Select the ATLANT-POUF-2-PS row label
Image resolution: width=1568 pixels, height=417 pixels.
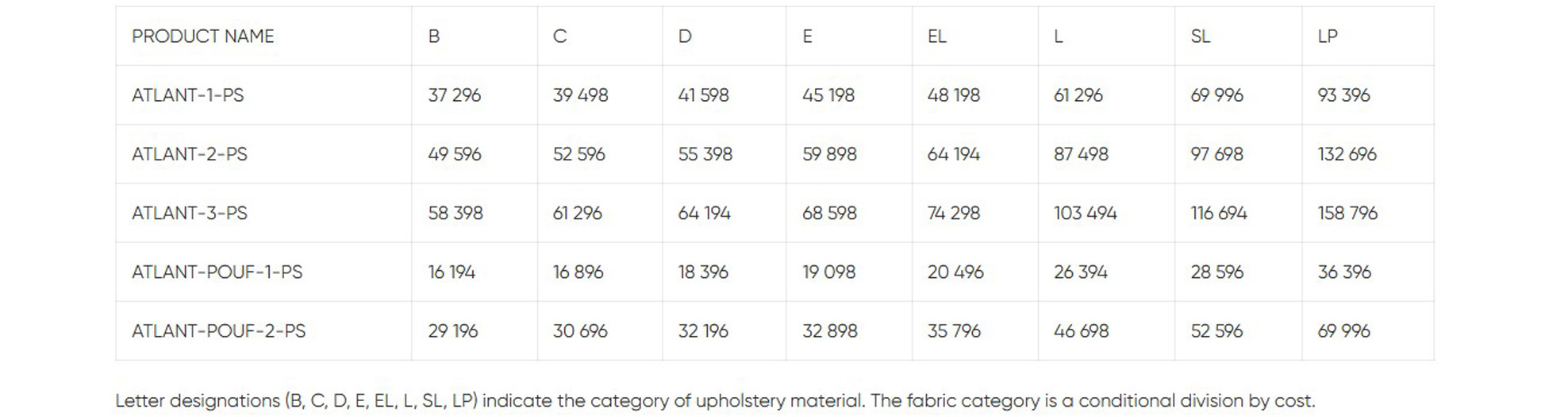coord(218,330)
